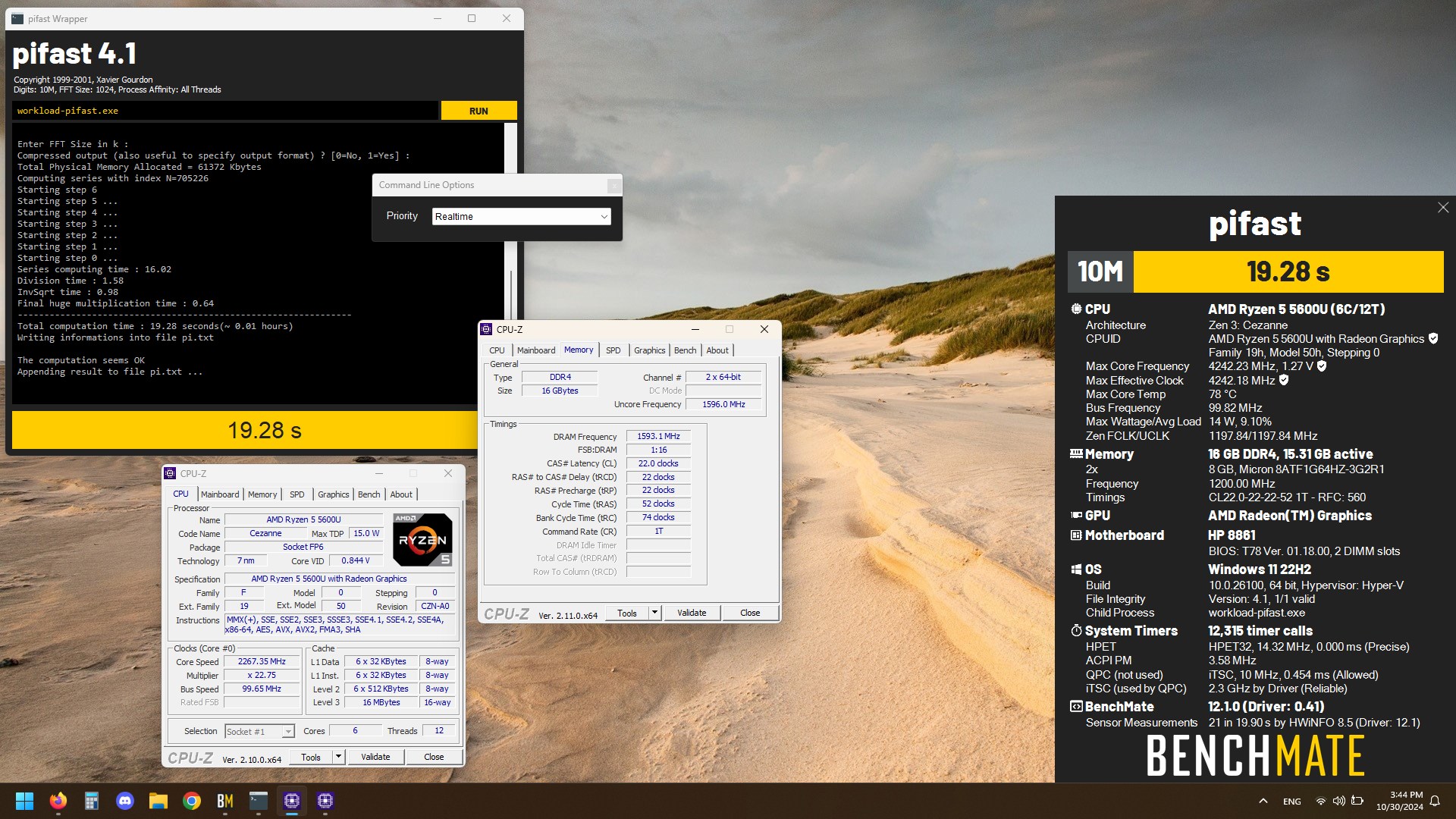Image resolution: width=1456 pixels, height=819 pixels.
Task: Click CPUID verified shield icon
Action: click(1433, 339)
